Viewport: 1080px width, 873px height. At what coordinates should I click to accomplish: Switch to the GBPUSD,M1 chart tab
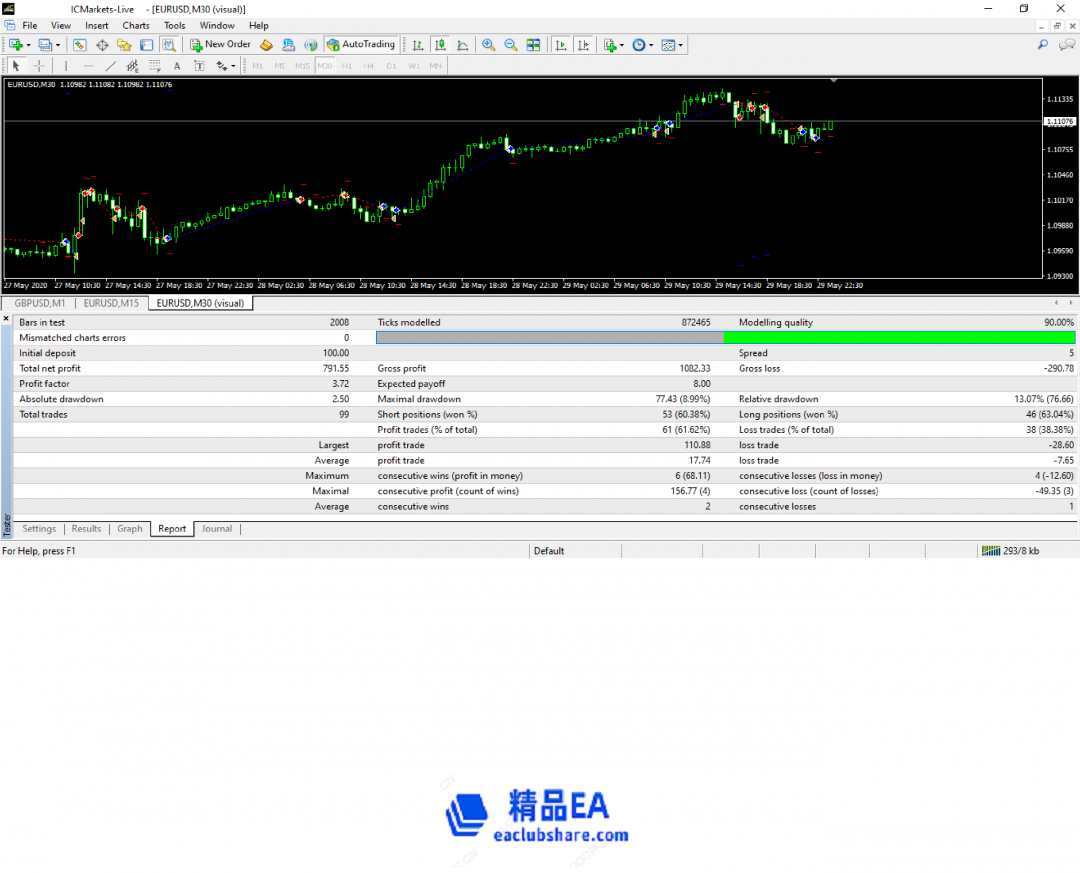click(38, 303)
